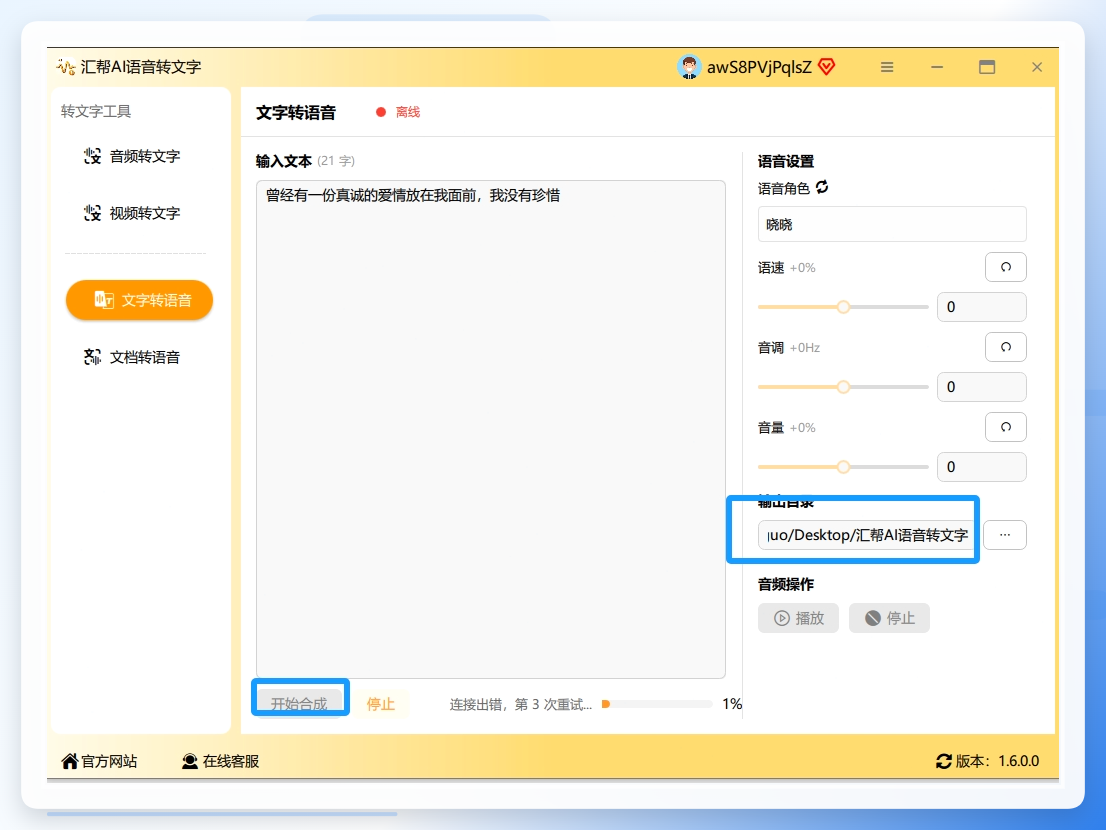1106x830 pixels.
Task: Browse output folder with the ... button
Action: tap(1004, 535)
